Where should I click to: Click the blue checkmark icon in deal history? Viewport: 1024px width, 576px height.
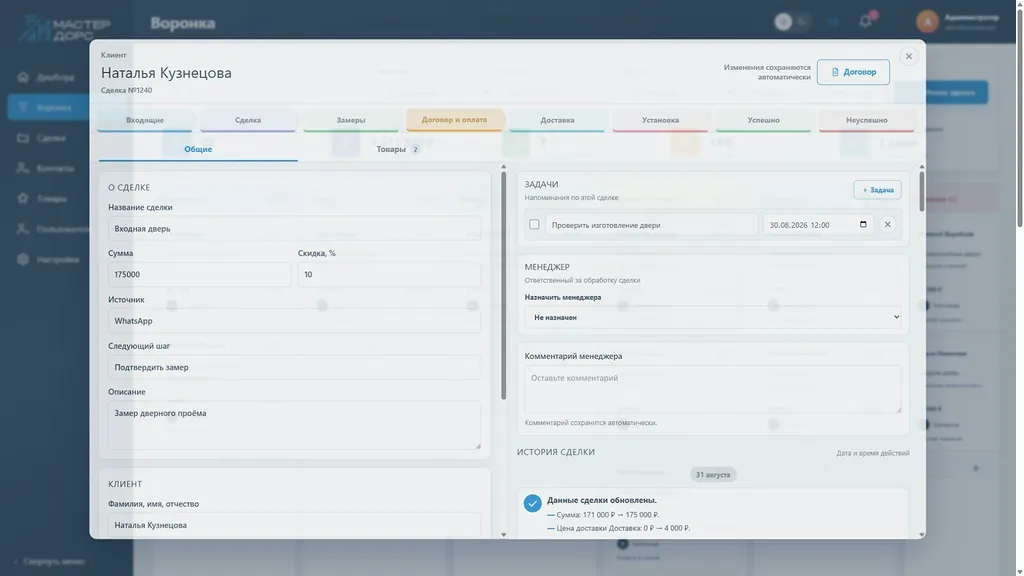point(532,503)
